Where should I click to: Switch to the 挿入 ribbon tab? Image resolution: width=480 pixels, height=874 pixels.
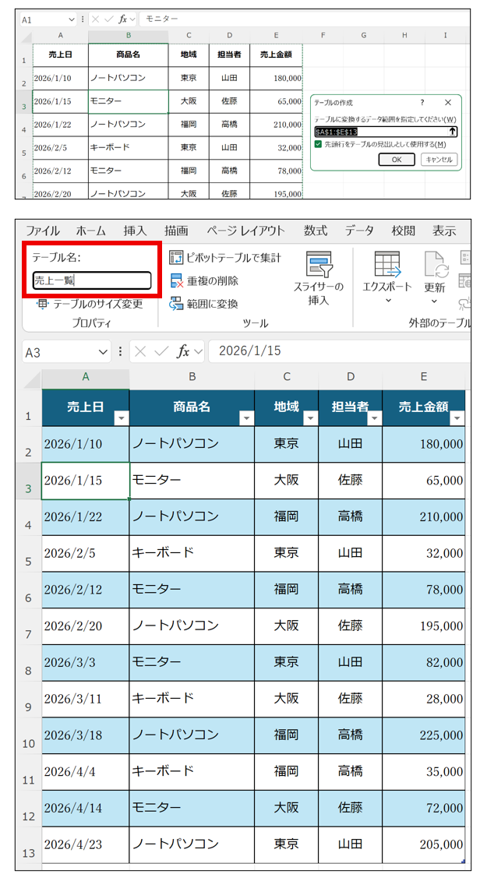click(135, 230)
